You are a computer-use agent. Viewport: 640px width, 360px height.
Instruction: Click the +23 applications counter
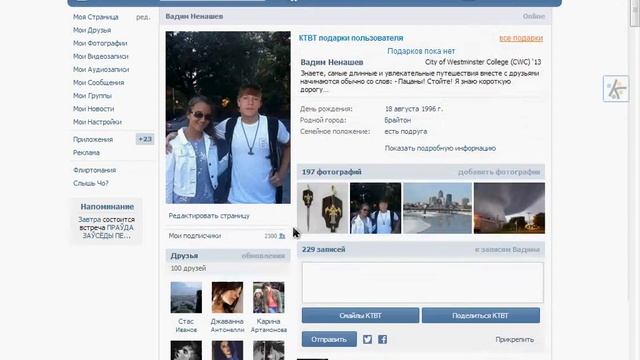tap(145, 139)
